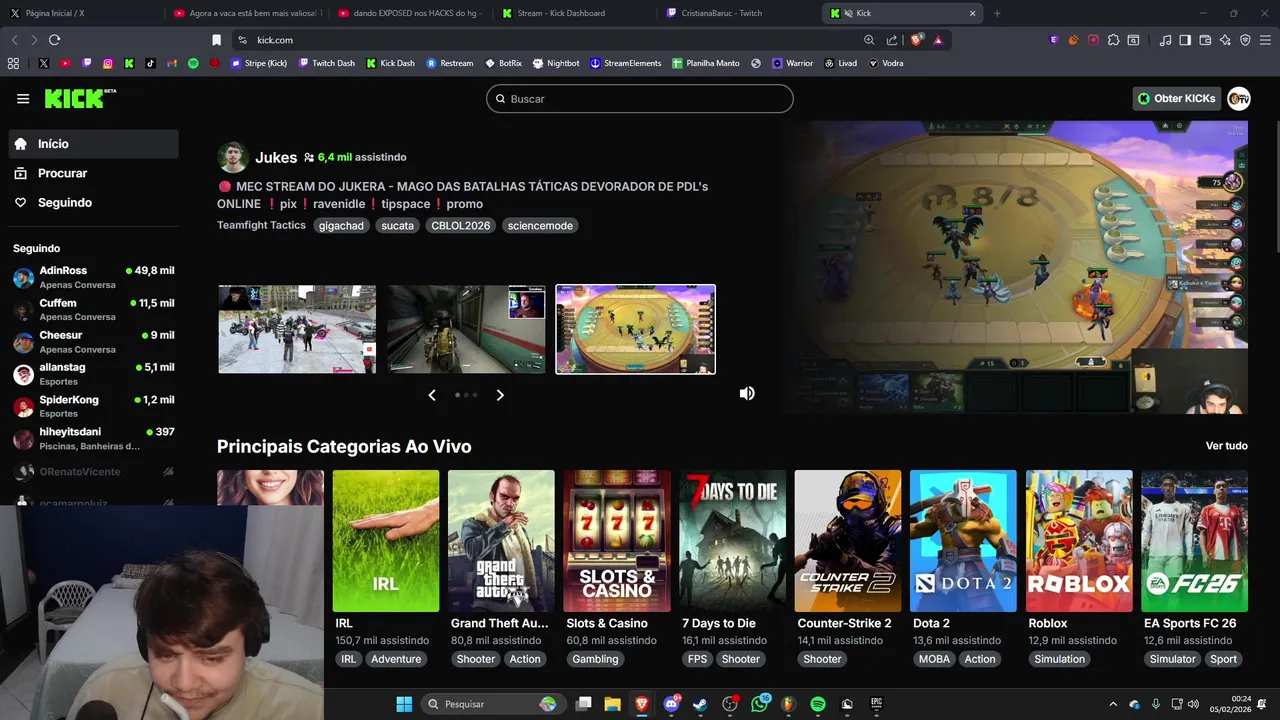Open Spotify from the taskbar
Image resolution: width=1280 pixels, height=720 pixels.
pos(817,704)
